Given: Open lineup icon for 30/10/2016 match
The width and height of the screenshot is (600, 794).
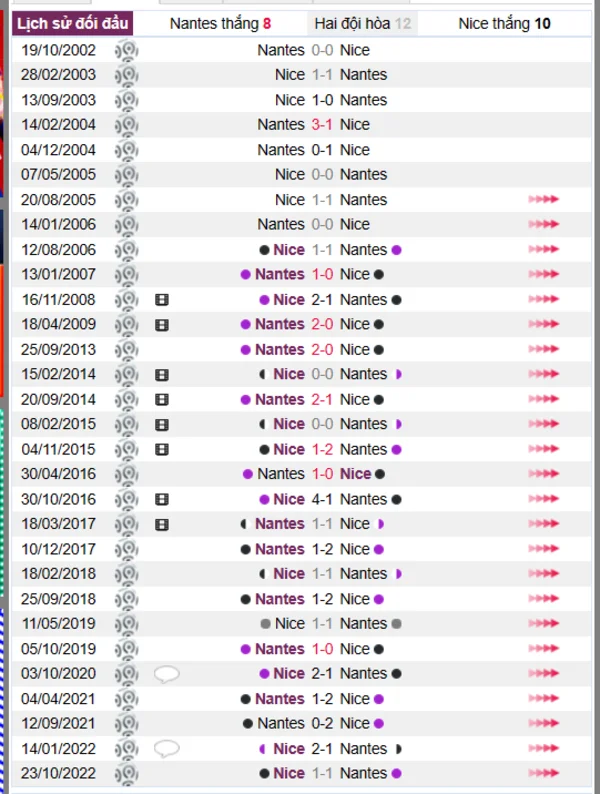Looking at the screenshot, I should pos(162,499).
